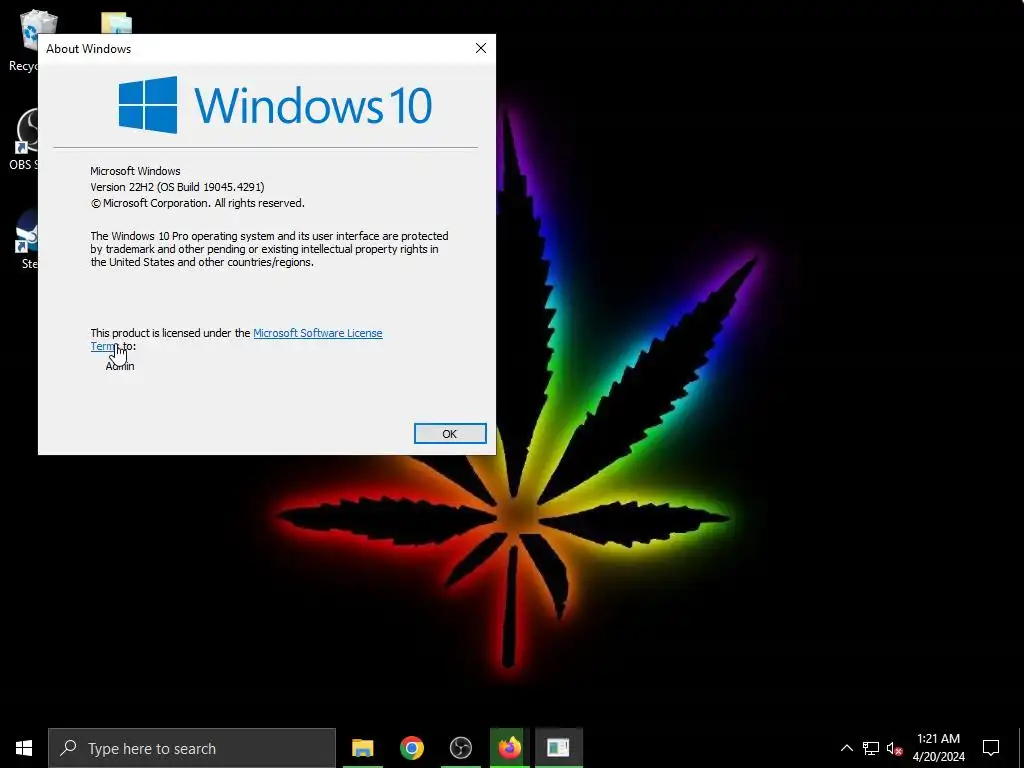Image resolution: width=1024 pixels, height=768 pixels.
Task: Click the licensed user name Admin
Action: click(120, 366)
